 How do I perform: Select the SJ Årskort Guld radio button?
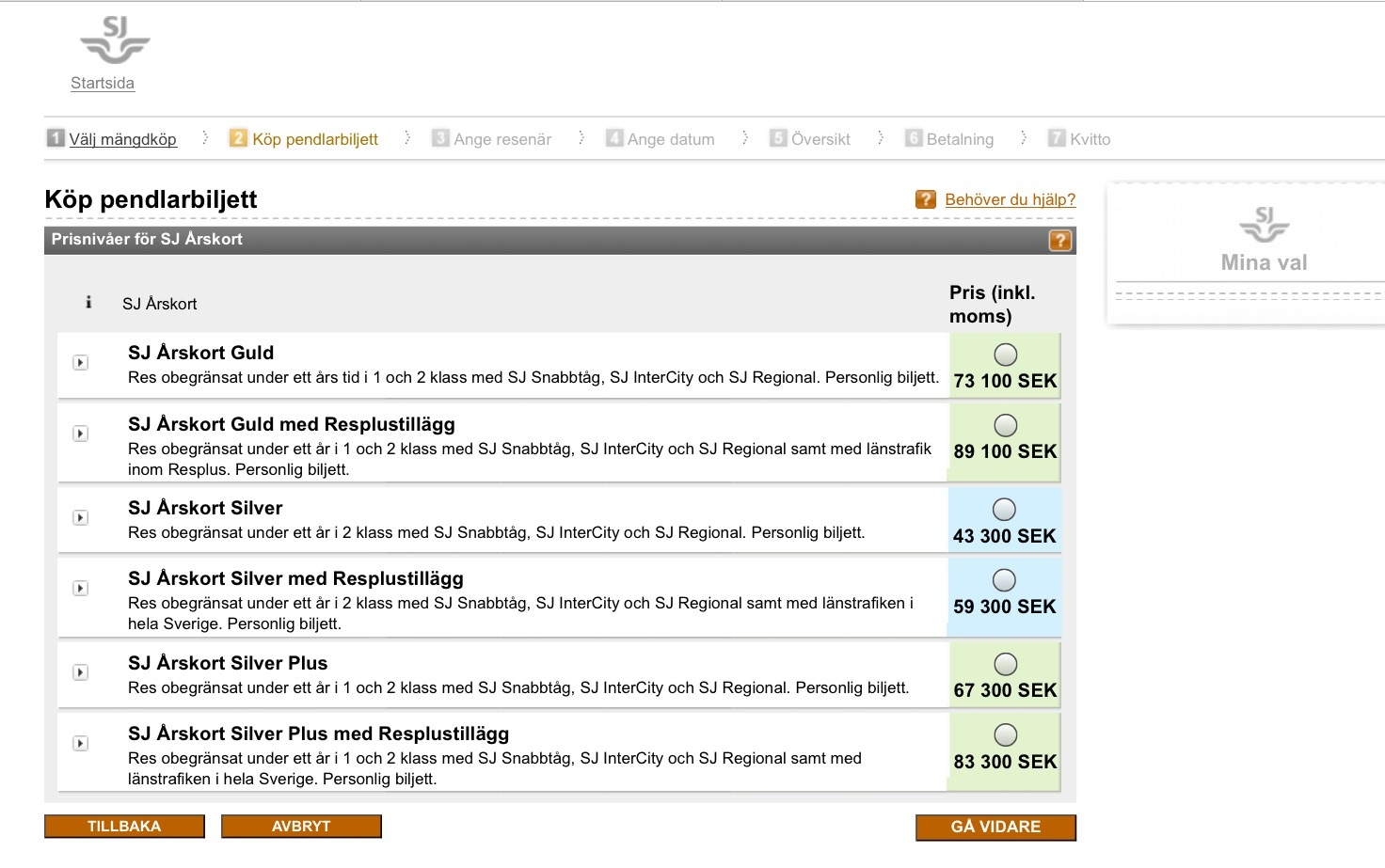pyautogui.click(x=1005, y=355)
